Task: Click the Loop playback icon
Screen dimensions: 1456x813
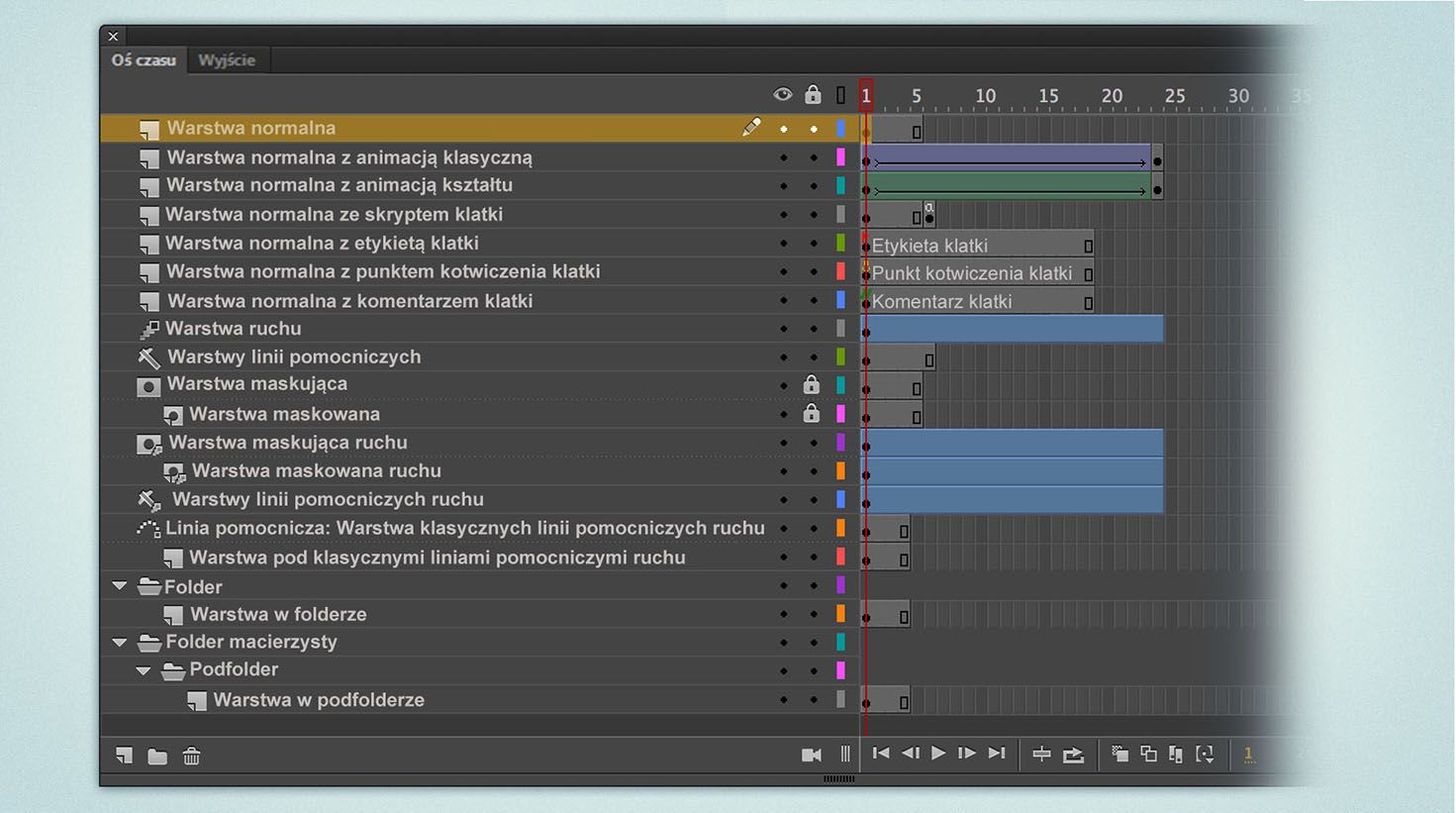Action: [x=1073, y=755]
